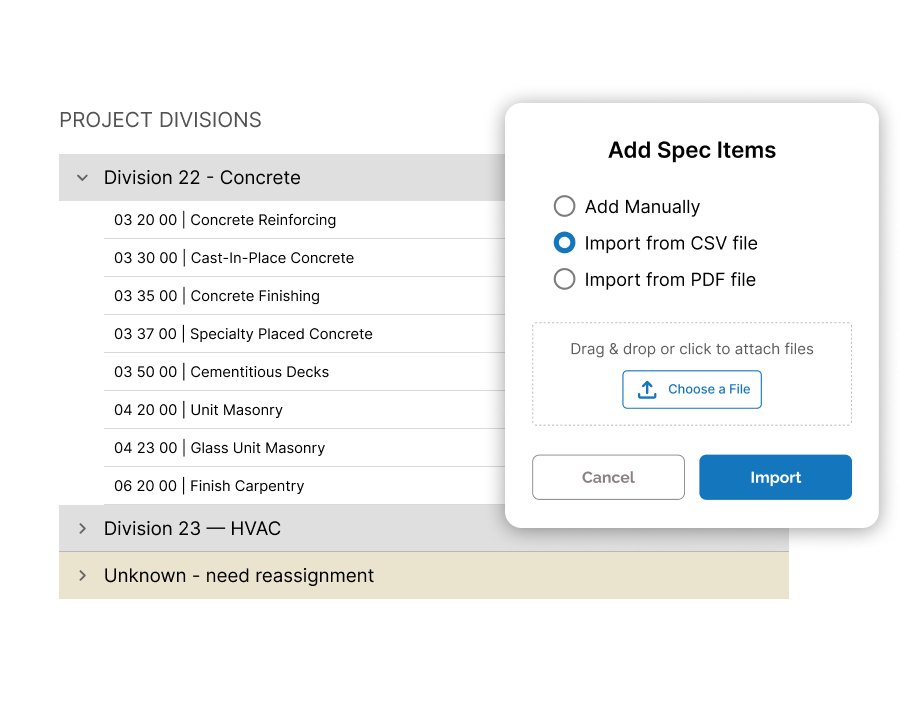Click the PROJECT DIVISIONS heading
900x720 pixels.
pyautogui.click(x=161, y=120)
